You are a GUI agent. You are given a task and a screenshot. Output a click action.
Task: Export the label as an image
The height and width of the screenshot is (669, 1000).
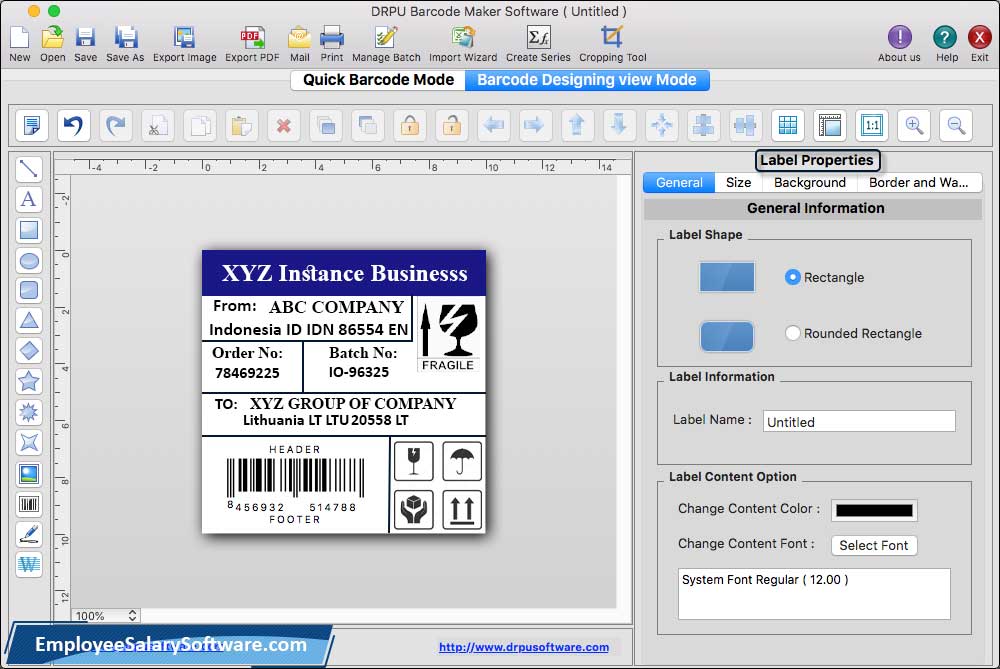[x=184, y=43]
